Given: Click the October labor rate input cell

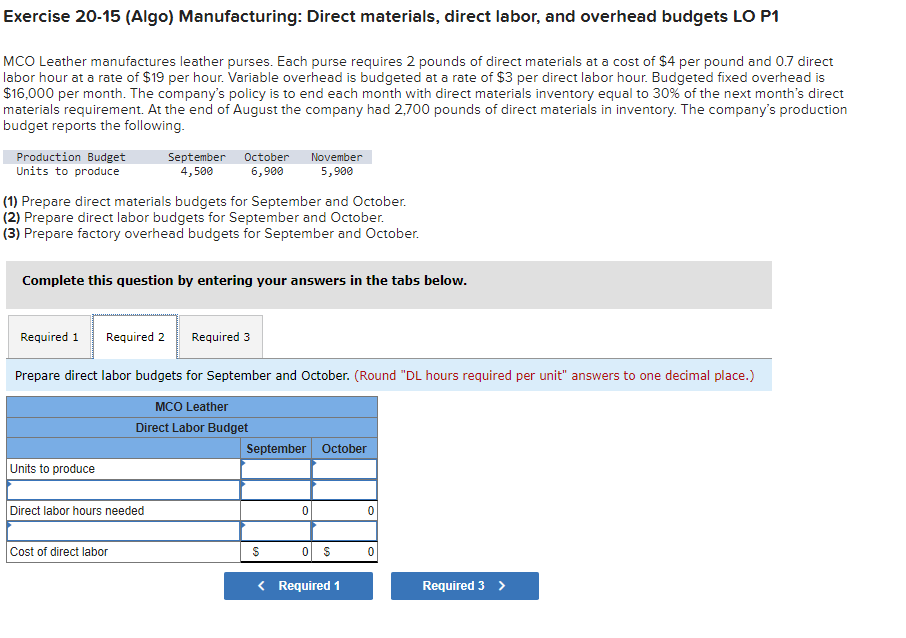Looking at the screenshot, I should click(344, 531).
